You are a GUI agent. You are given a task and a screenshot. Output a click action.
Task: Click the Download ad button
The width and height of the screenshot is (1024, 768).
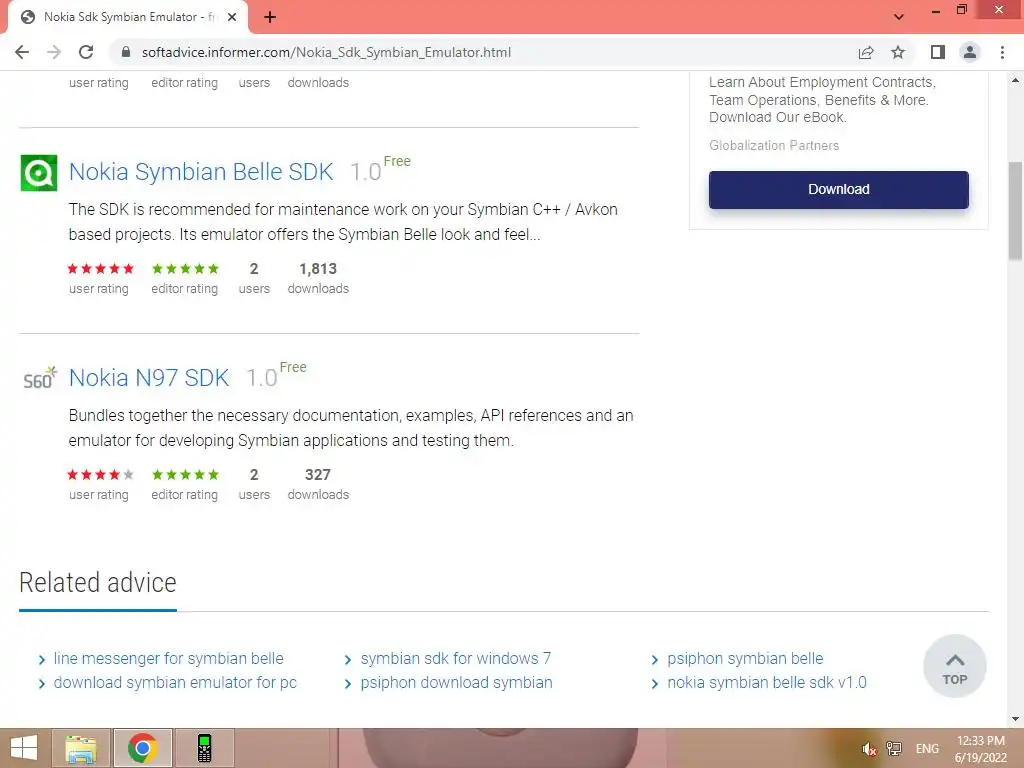(x=839, y=189)
